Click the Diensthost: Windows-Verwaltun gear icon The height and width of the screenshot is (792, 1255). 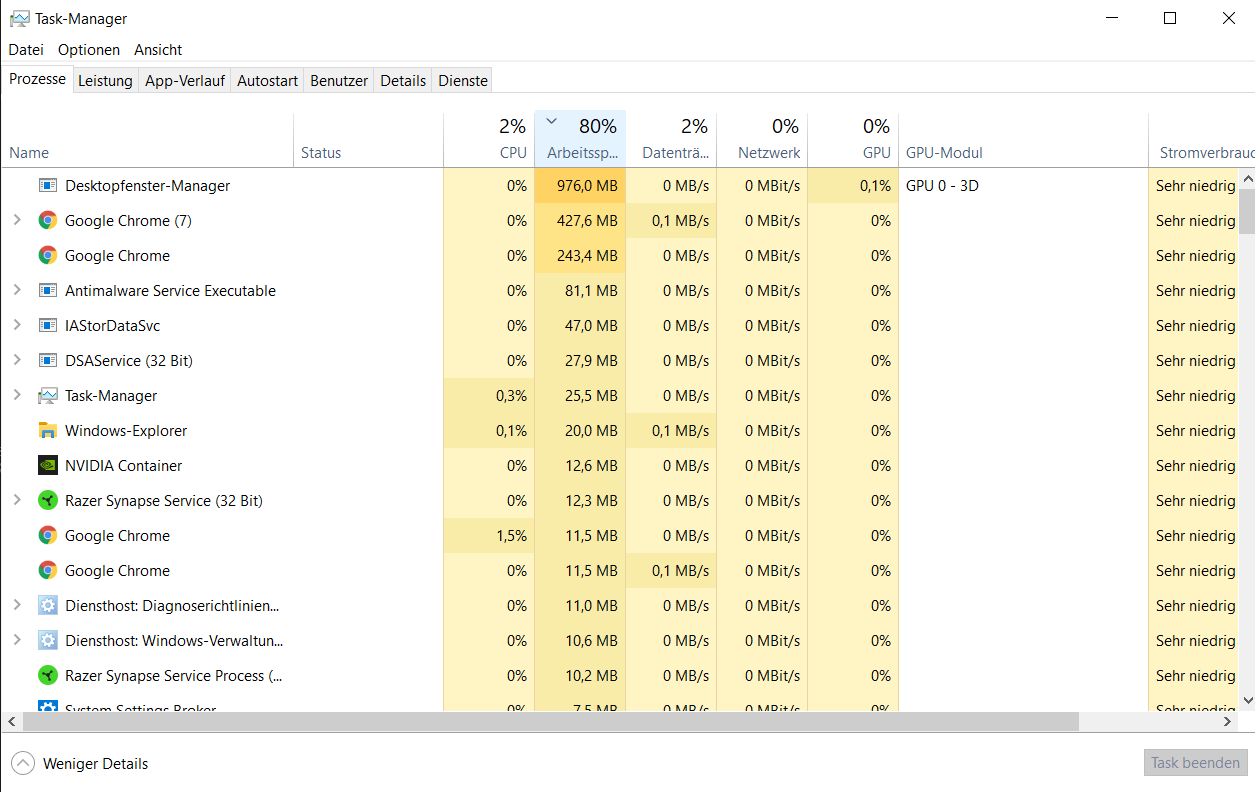click(48, 641)
